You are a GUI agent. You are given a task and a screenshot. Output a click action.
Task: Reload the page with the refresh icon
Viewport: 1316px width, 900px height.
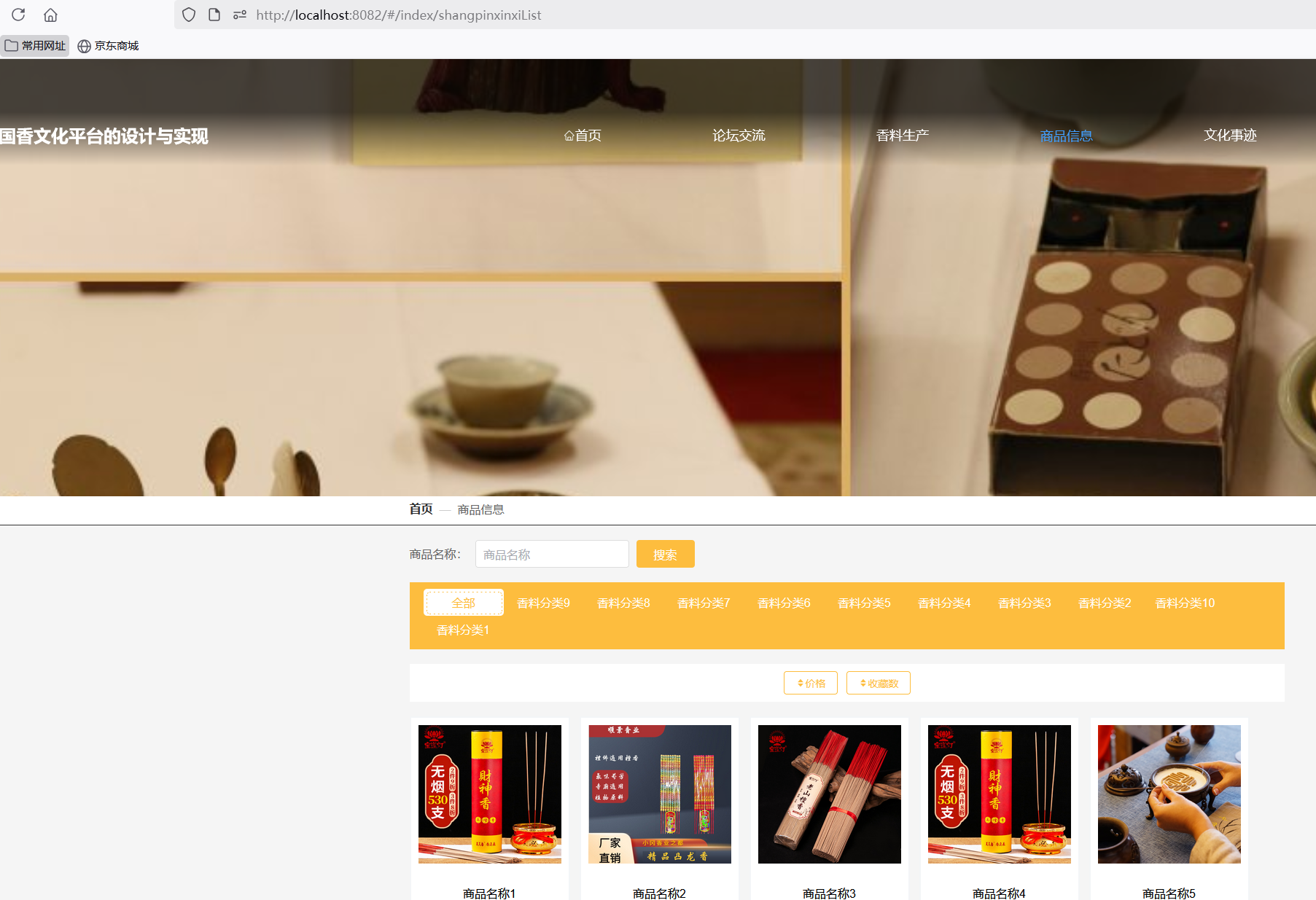pos(18,15)
